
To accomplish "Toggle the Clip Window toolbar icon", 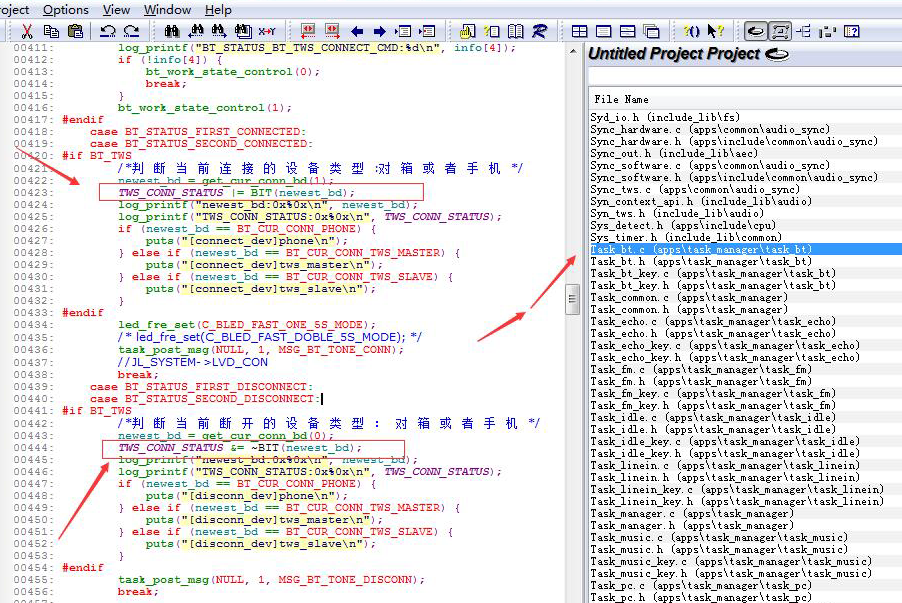I will pos(827,31).
